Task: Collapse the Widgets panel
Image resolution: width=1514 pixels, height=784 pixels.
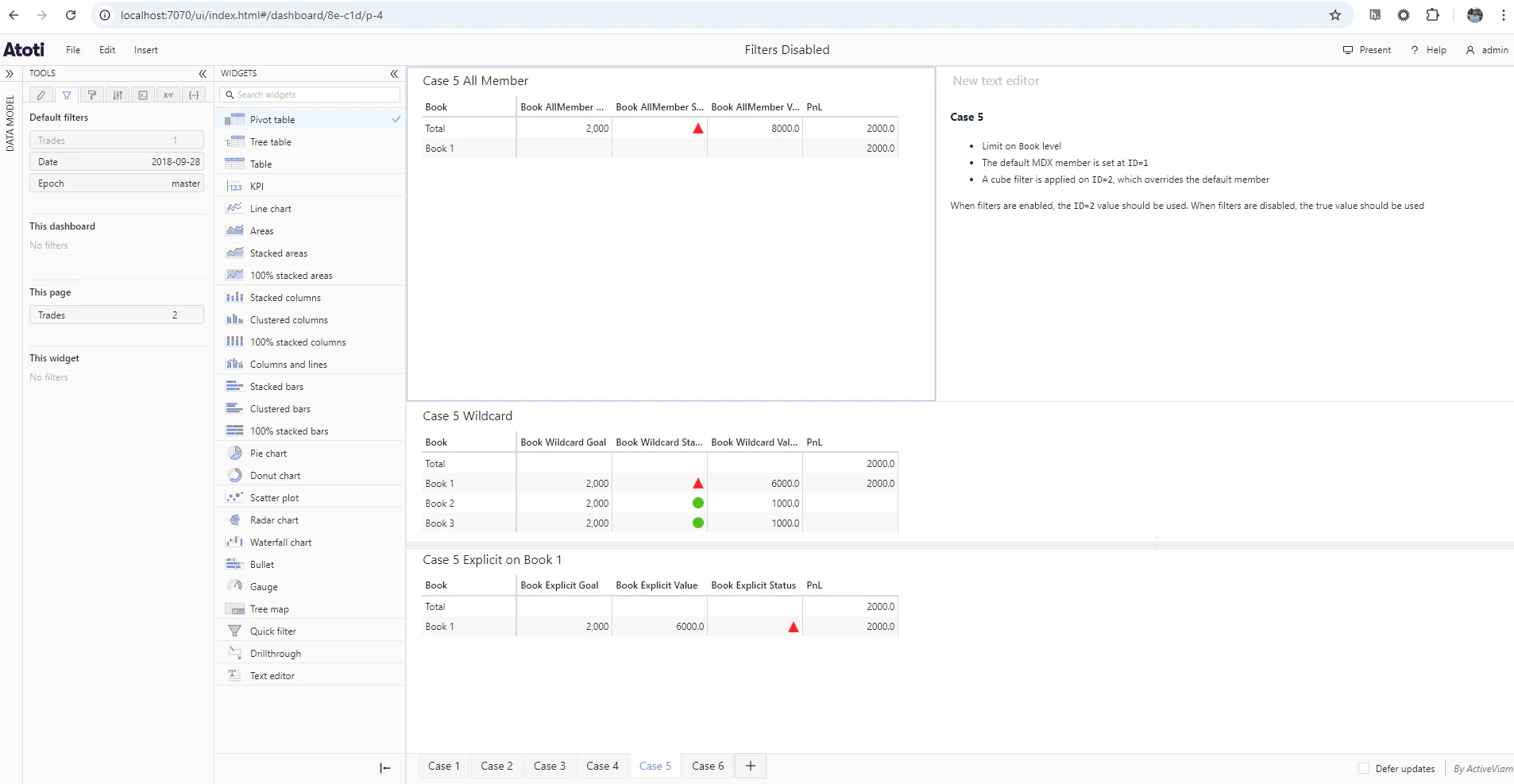Action: [x=394, y=73]
